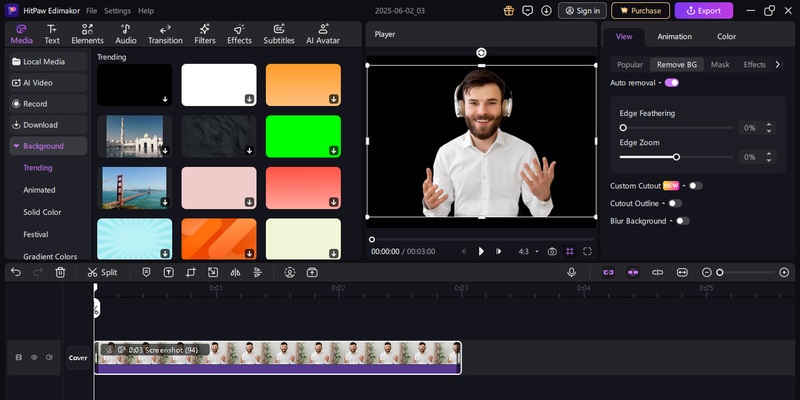Expand the Custom Cutout arrow
Image resolution: width=800 pixels, height=400 pixels.
pyautogui.click(x=684, y=186)
